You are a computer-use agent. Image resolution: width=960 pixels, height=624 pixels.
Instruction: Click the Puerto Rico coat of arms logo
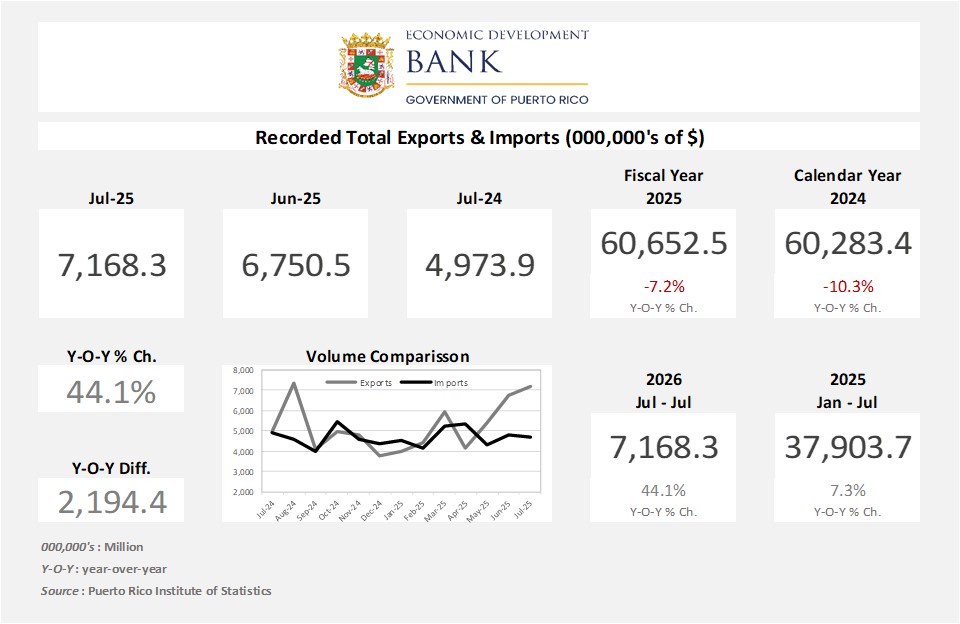(367, 67)
